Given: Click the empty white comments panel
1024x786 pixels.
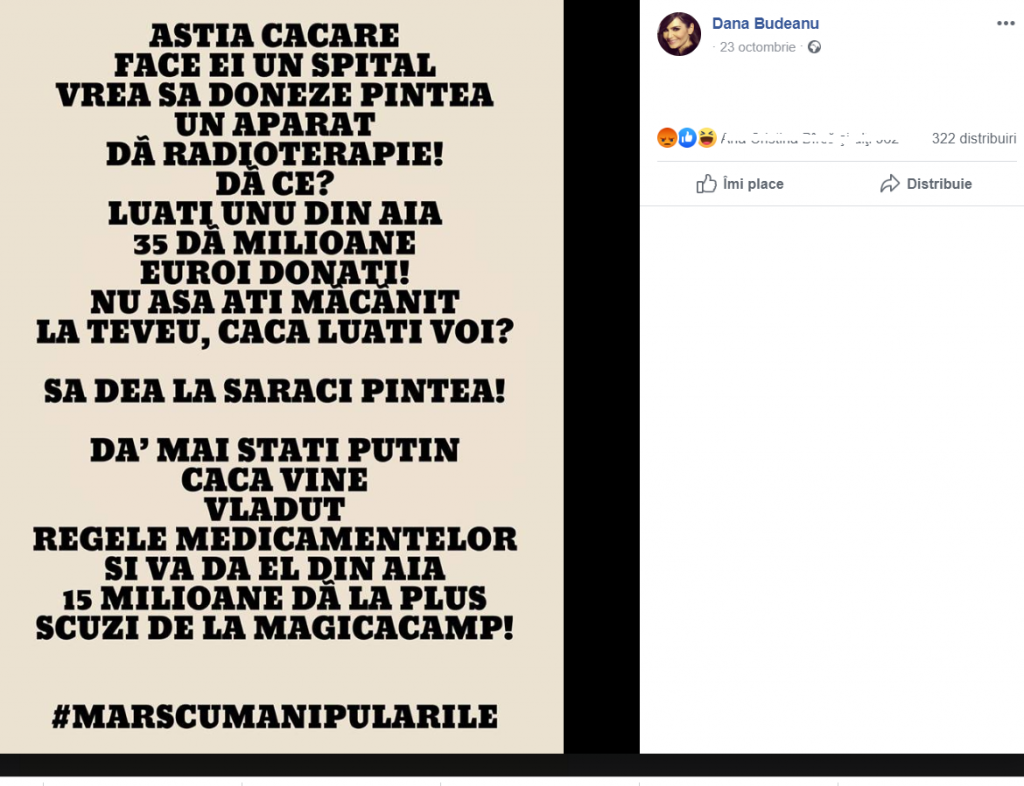Looking at the screenshot, I should tap(831, 480).
